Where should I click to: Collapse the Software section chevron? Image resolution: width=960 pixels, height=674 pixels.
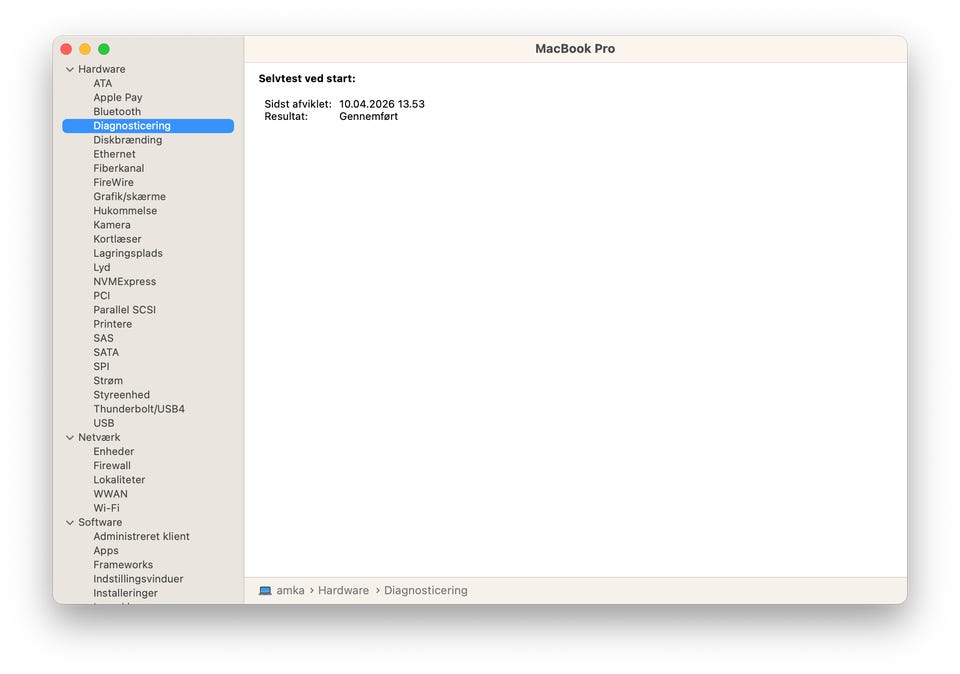70,523
